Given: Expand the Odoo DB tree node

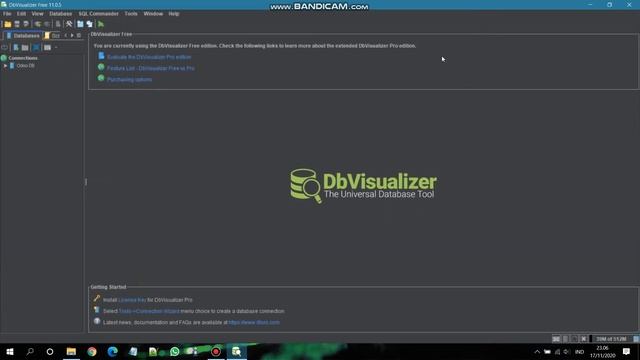Looking at the screenshot, I should pos(5,65).
